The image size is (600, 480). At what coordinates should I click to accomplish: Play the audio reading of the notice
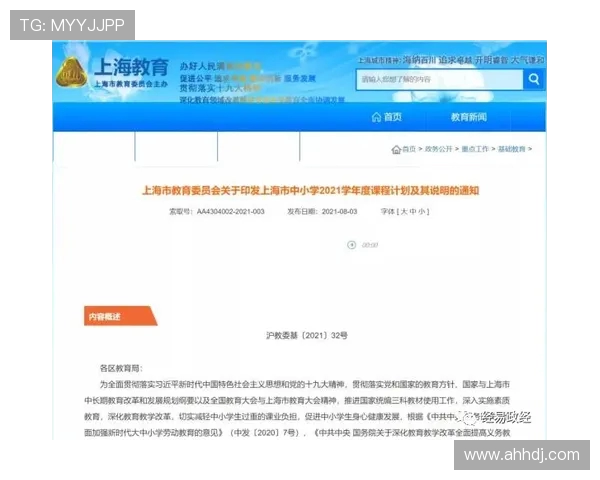(x=351, y=245)
